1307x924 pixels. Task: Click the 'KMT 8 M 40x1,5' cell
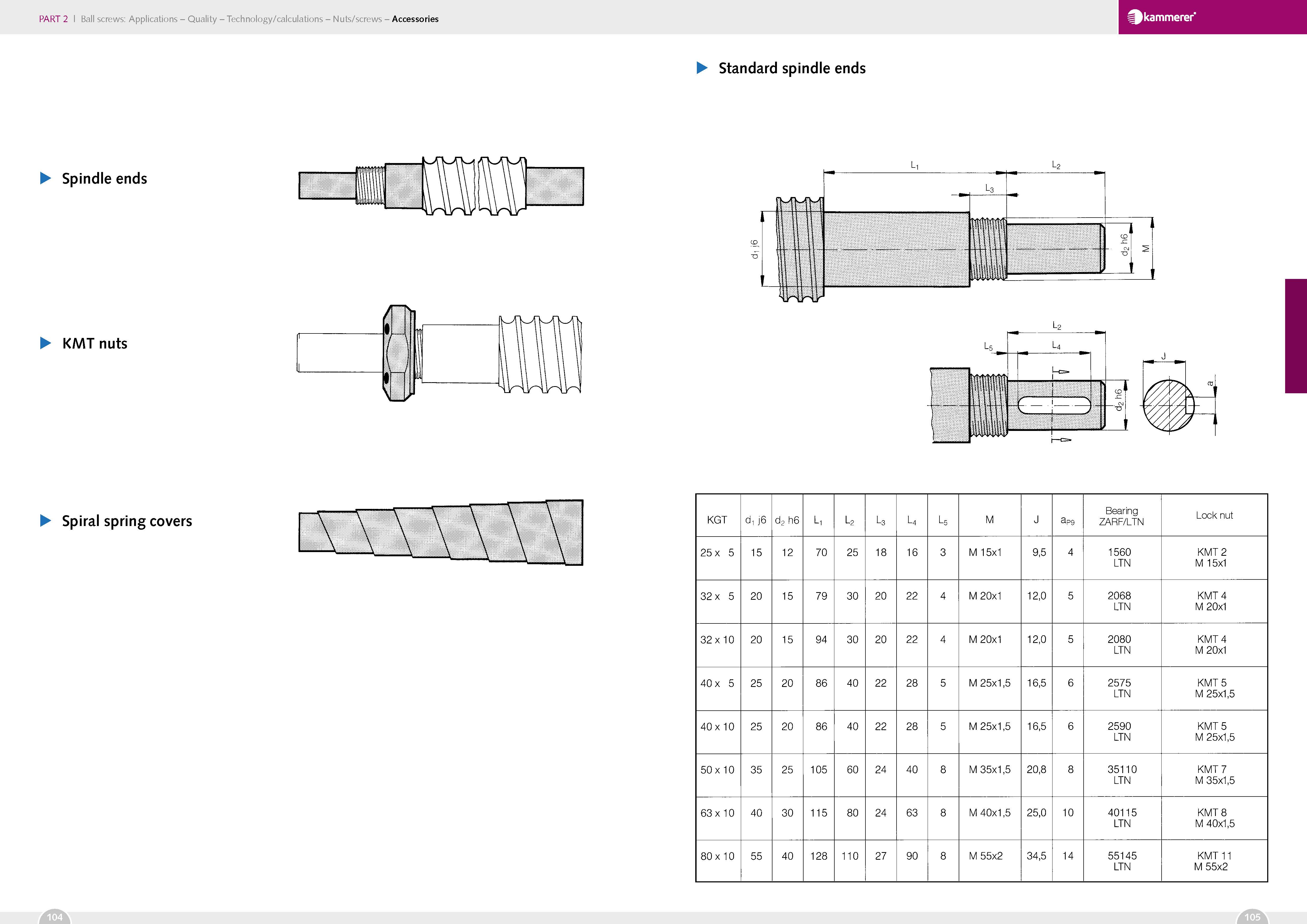(x=1215, y=818)
